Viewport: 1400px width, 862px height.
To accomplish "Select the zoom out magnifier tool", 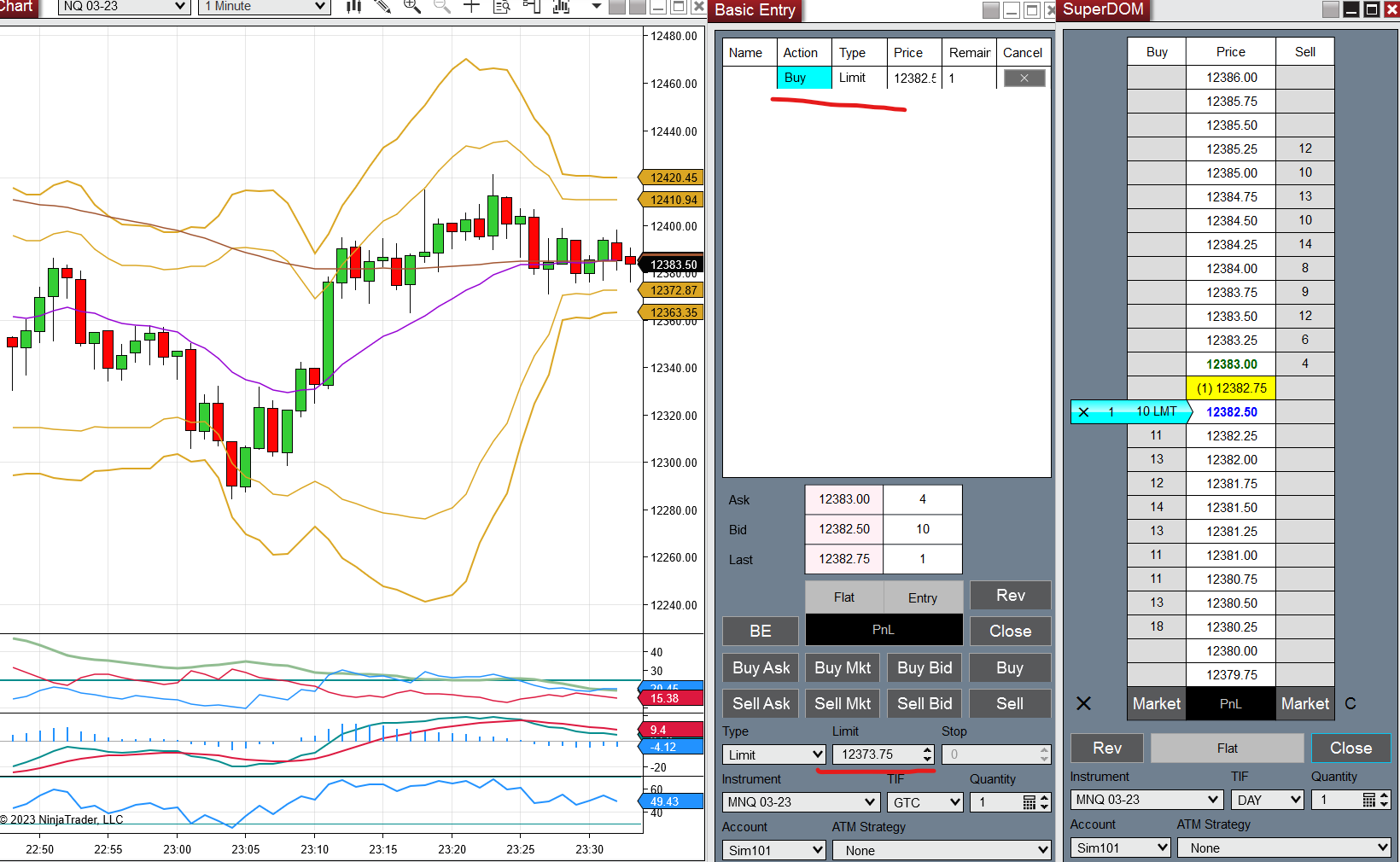I will tap(441, 6).
